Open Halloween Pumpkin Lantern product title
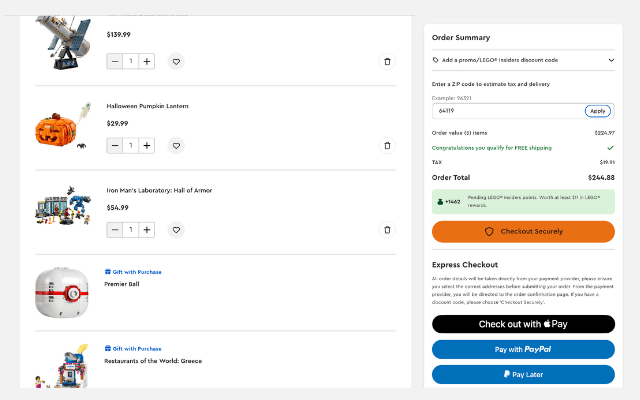This screenshot has height=400, width=640. click(x=147, y=106)
